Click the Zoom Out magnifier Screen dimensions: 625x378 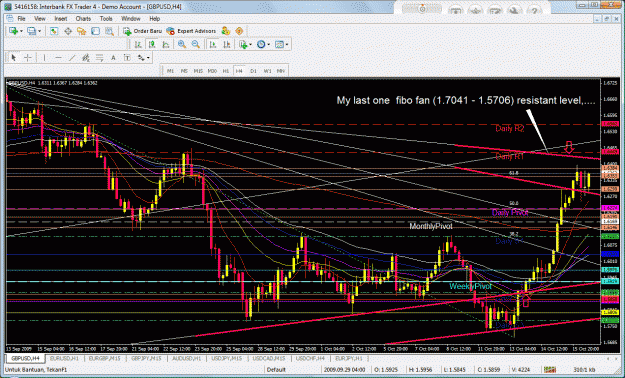pyautogui.click(x=195, y=44)
